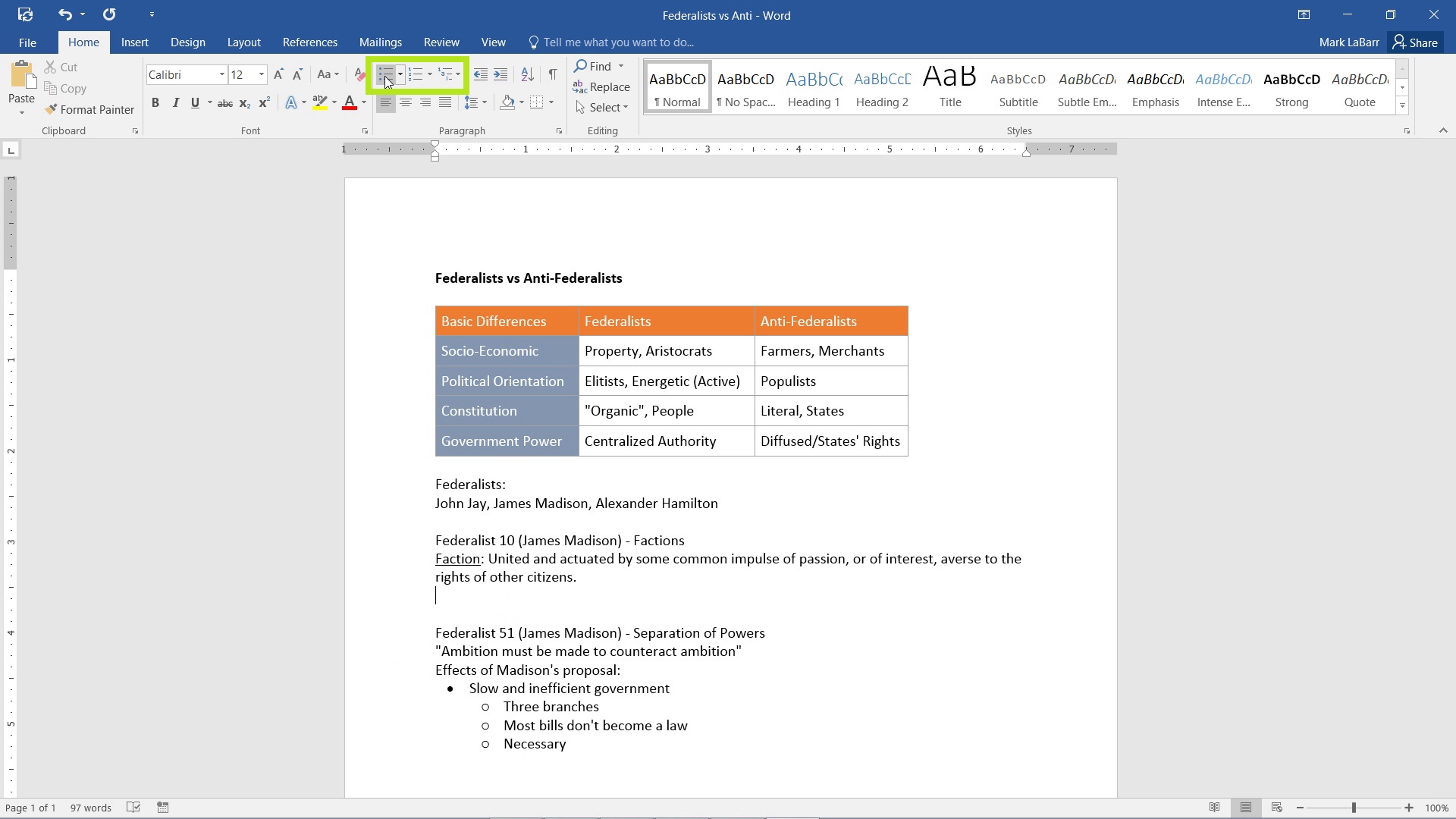This screenshot has height=819, width=1456.
Task: Click the Grow Font icon
Action: pos(278,74)
